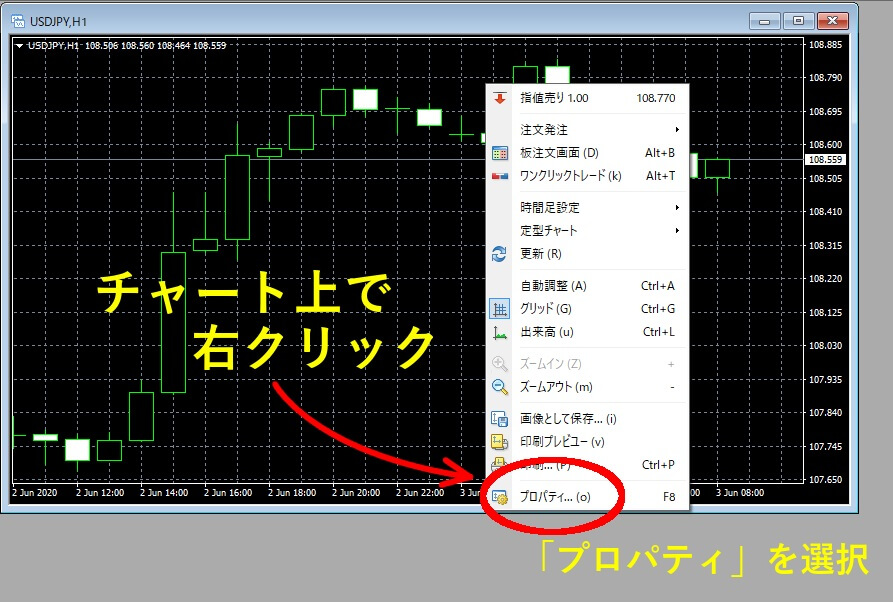Toggle the 出来高 volumes display
The width and height of the screenshot is (893, 602).
[548, 332]
